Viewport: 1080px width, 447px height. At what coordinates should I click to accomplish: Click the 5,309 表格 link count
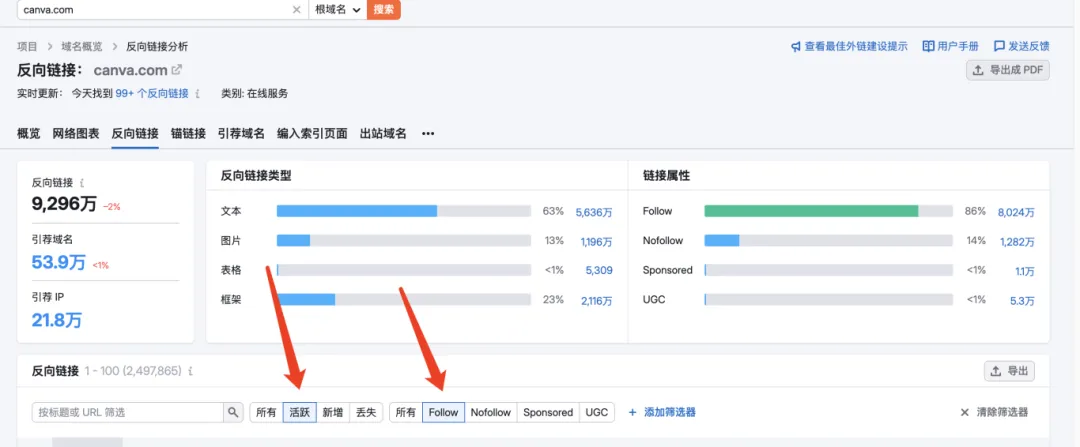pos(599,271)
